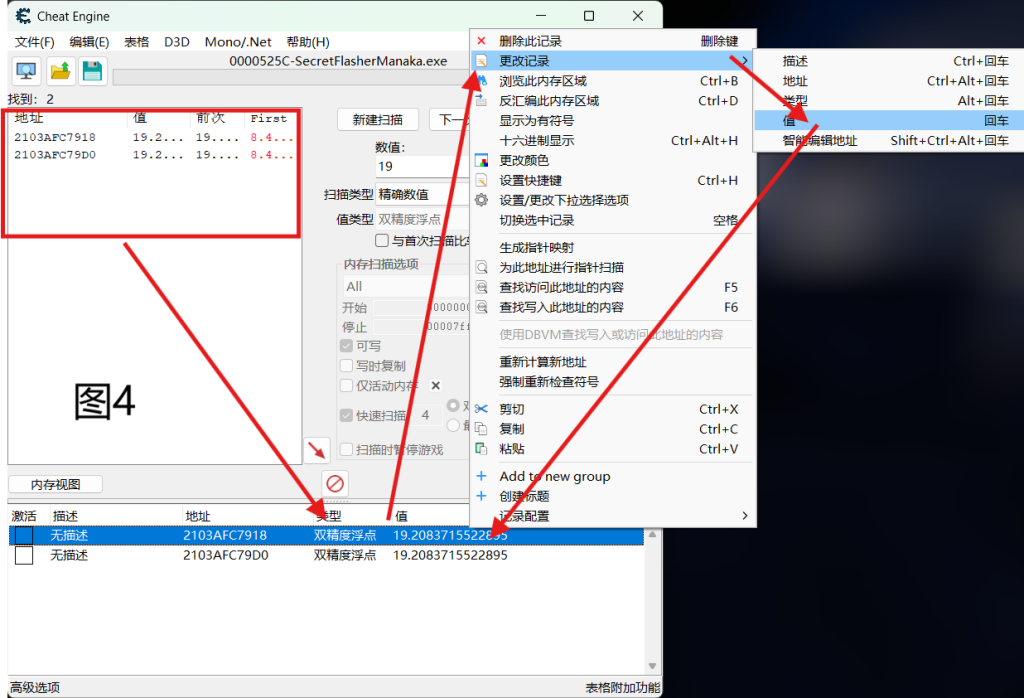Expand the 记录配置 submenu arrow

(x=744, y=516)
